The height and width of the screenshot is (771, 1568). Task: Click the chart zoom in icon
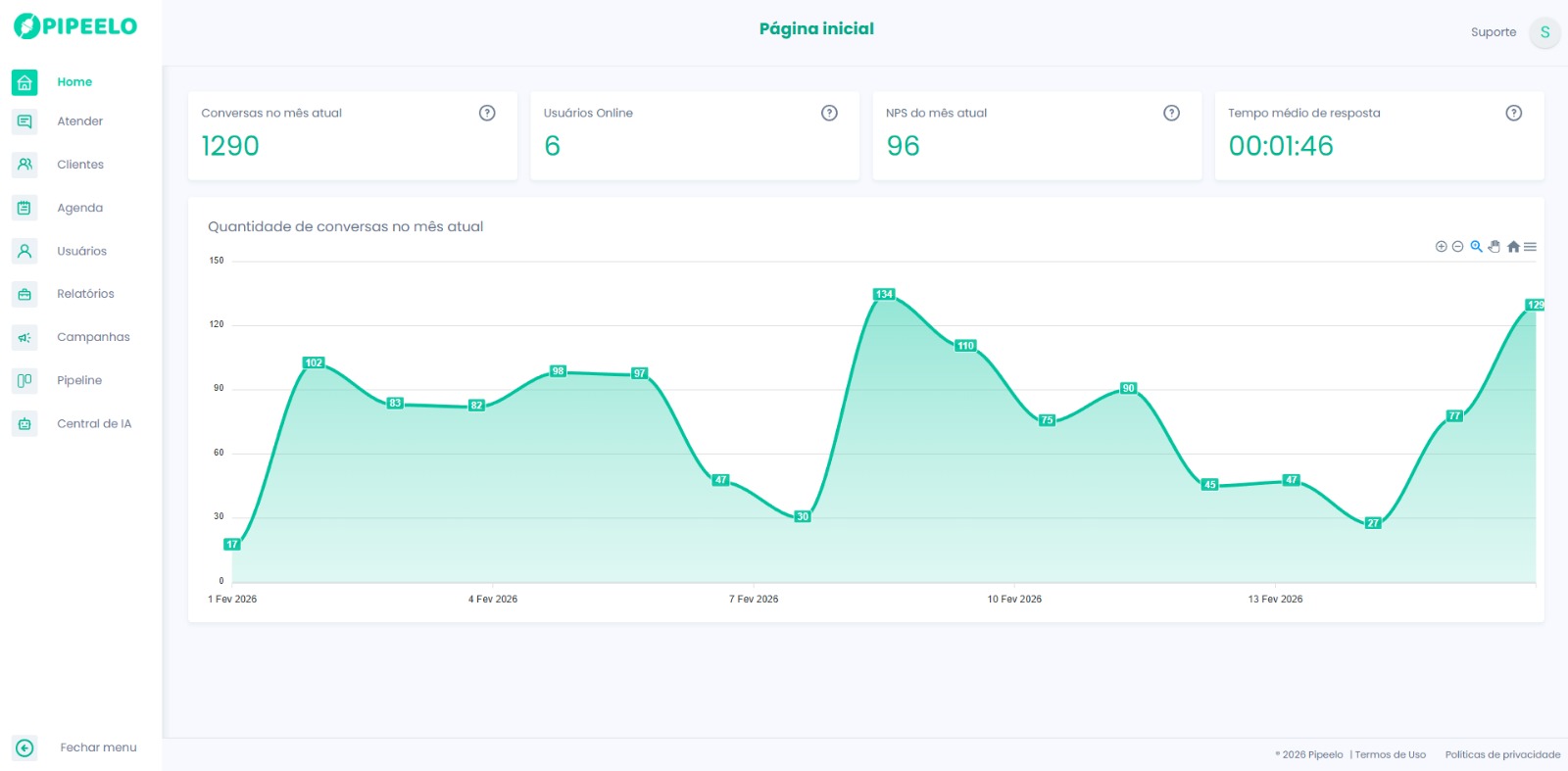(1441, 247)
